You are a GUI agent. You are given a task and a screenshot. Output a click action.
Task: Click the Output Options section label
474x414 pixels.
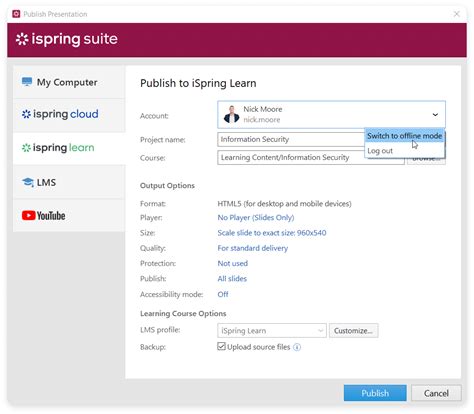tap(167, 186)
